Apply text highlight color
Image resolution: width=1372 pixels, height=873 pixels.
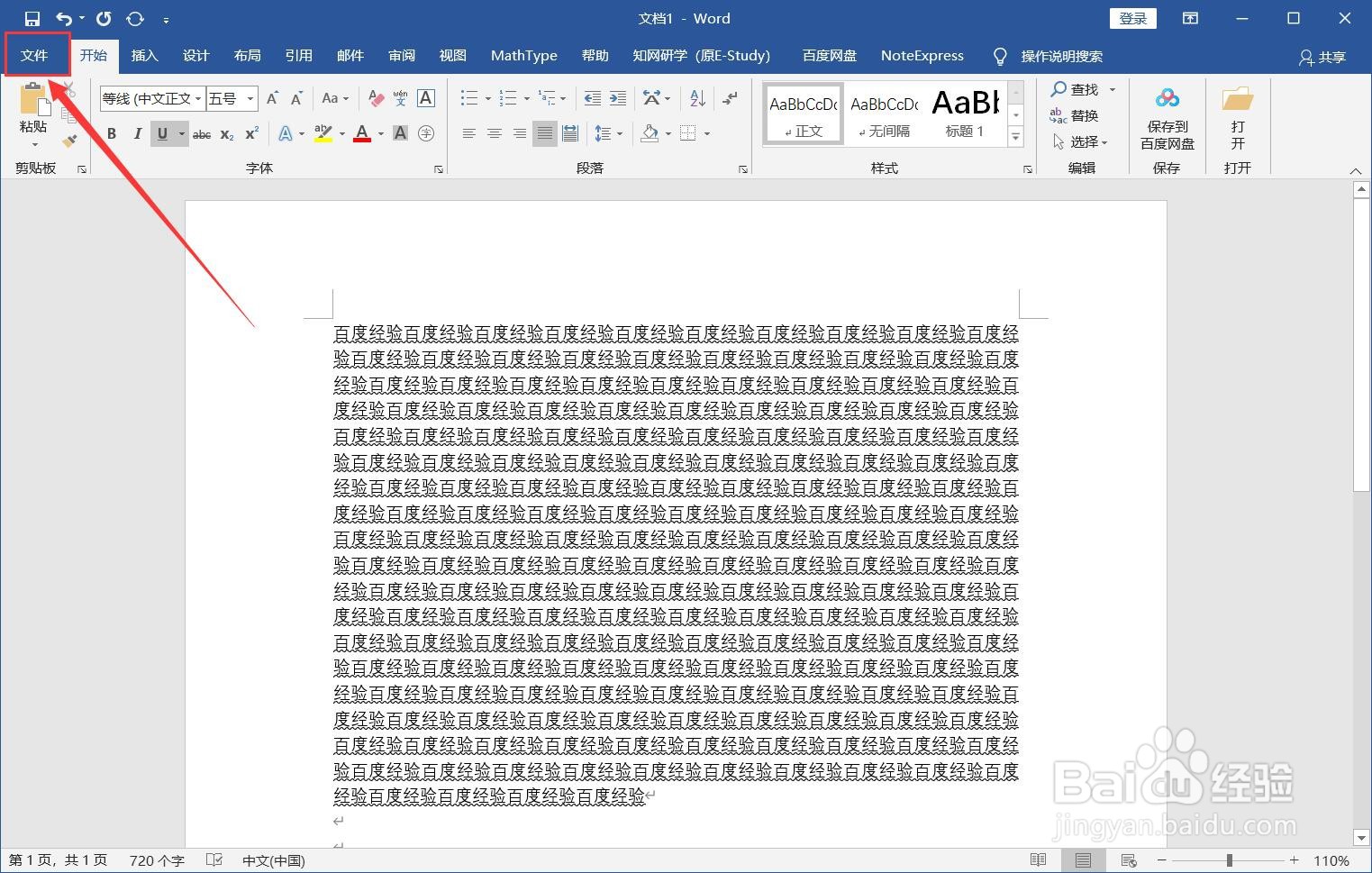point(322,133)
